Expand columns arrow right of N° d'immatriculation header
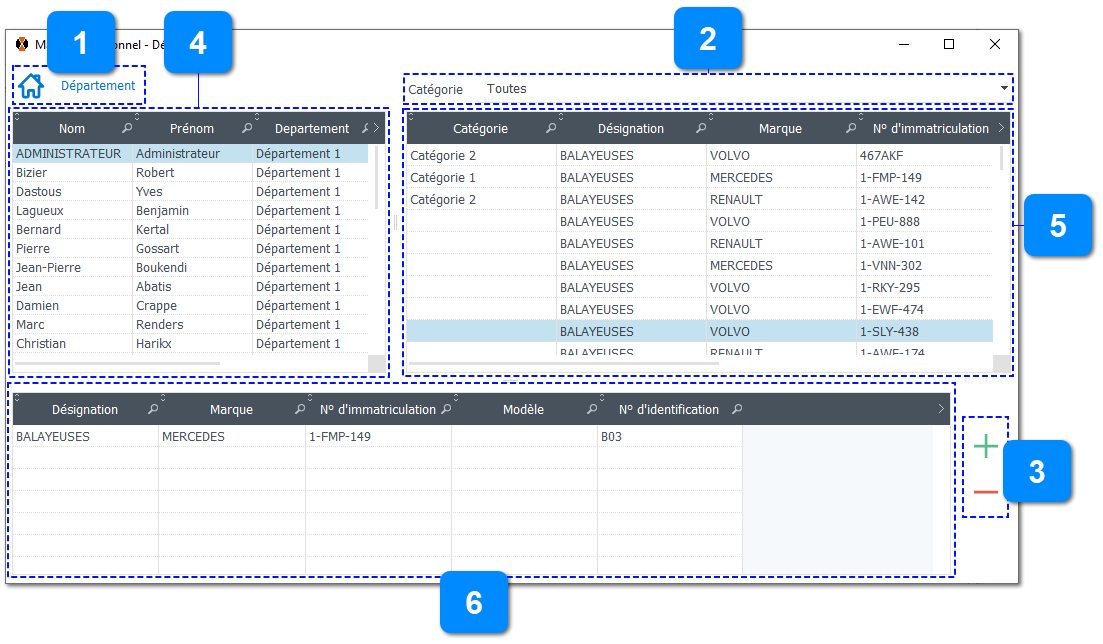The width and height of the screenshot is (1103, 644). point(1001,129)
